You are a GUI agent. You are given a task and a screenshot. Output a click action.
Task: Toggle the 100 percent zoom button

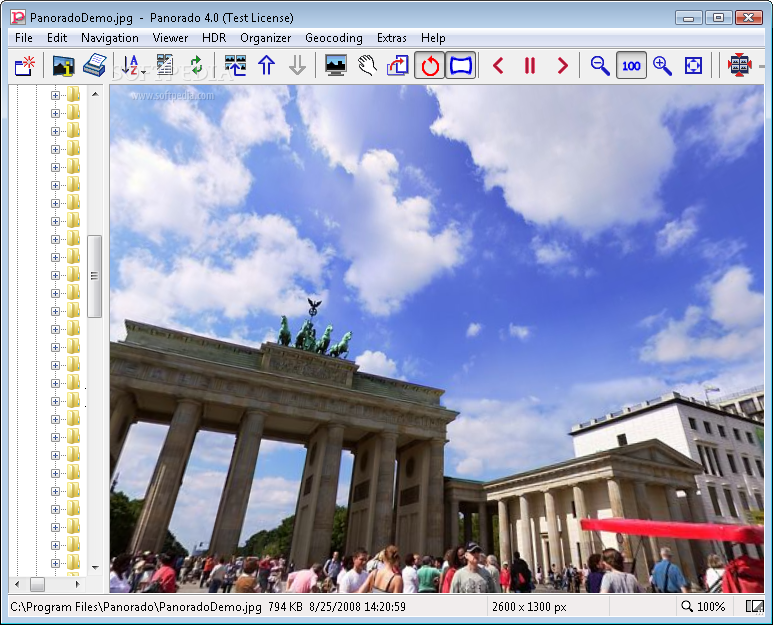tap(631, 66)
